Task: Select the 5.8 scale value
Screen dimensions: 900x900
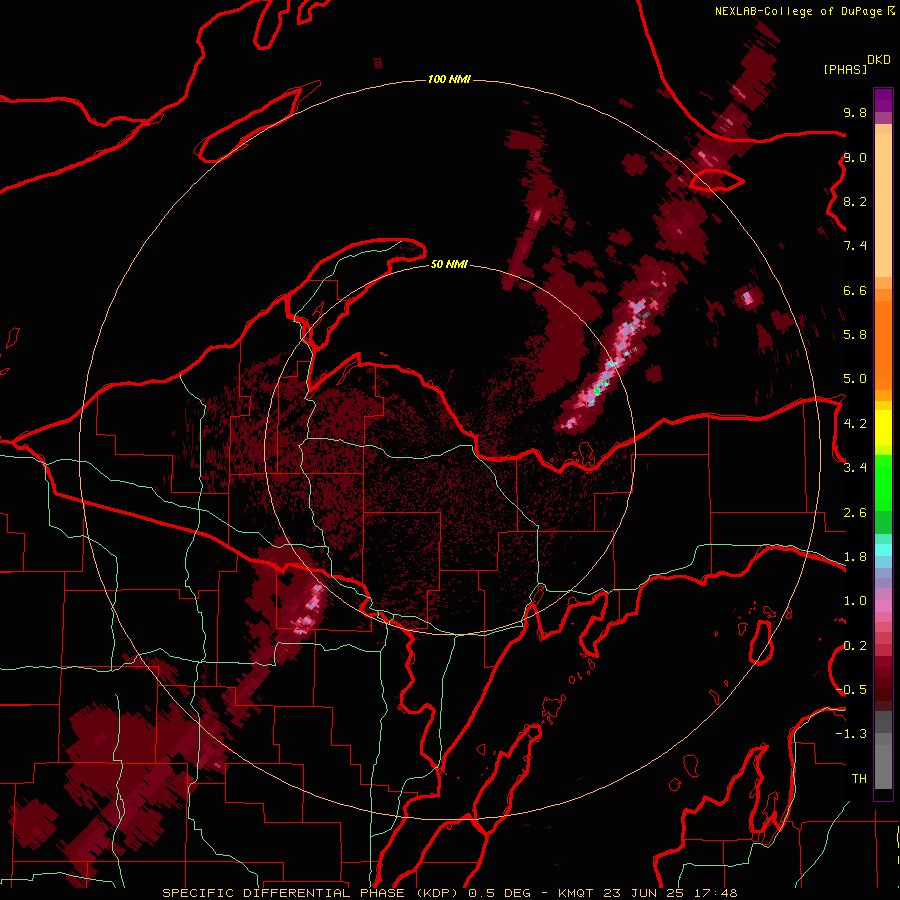Action: [x=855, y=335]
